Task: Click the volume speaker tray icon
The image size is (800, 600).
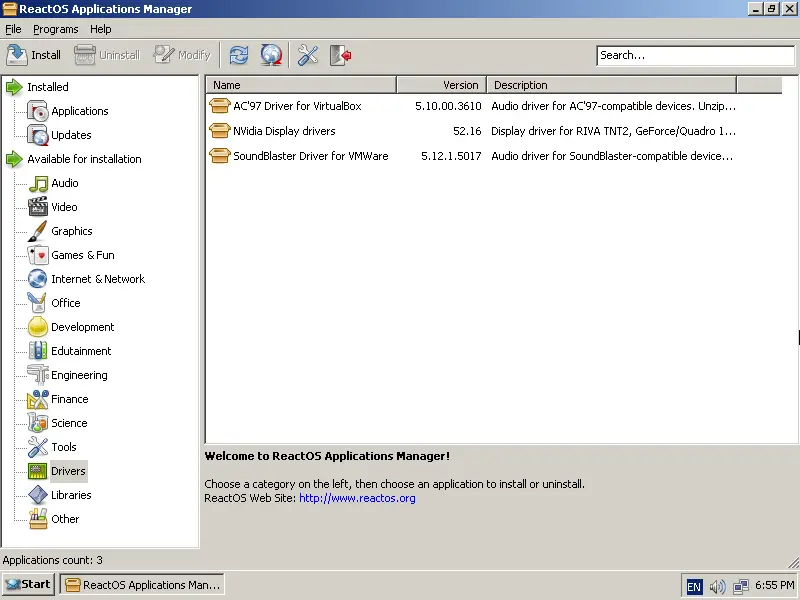Action: (x=717, y=586)
